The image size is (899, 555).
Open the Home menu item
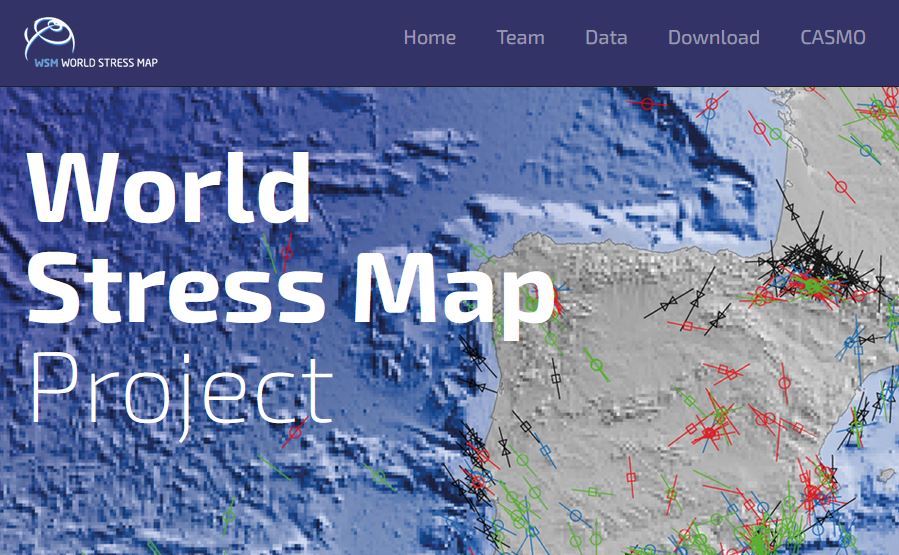tap(429, 38)
